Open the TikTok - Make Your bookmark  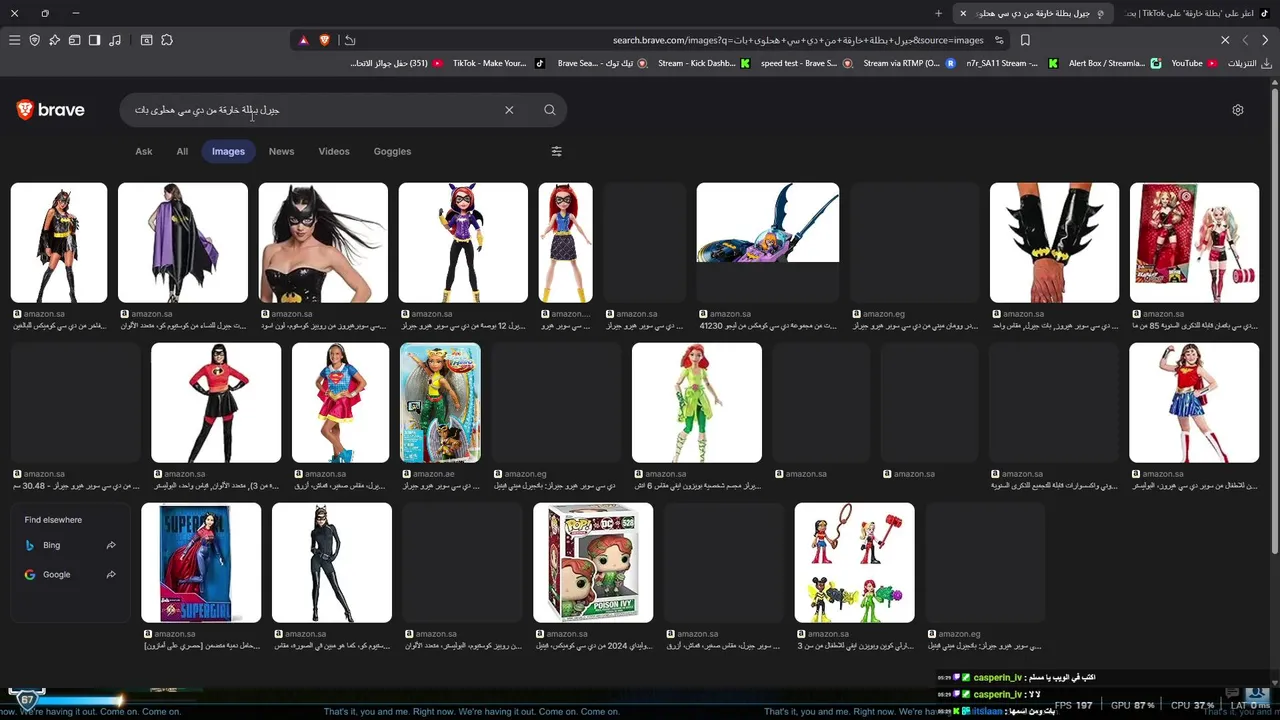coord(498,63)
